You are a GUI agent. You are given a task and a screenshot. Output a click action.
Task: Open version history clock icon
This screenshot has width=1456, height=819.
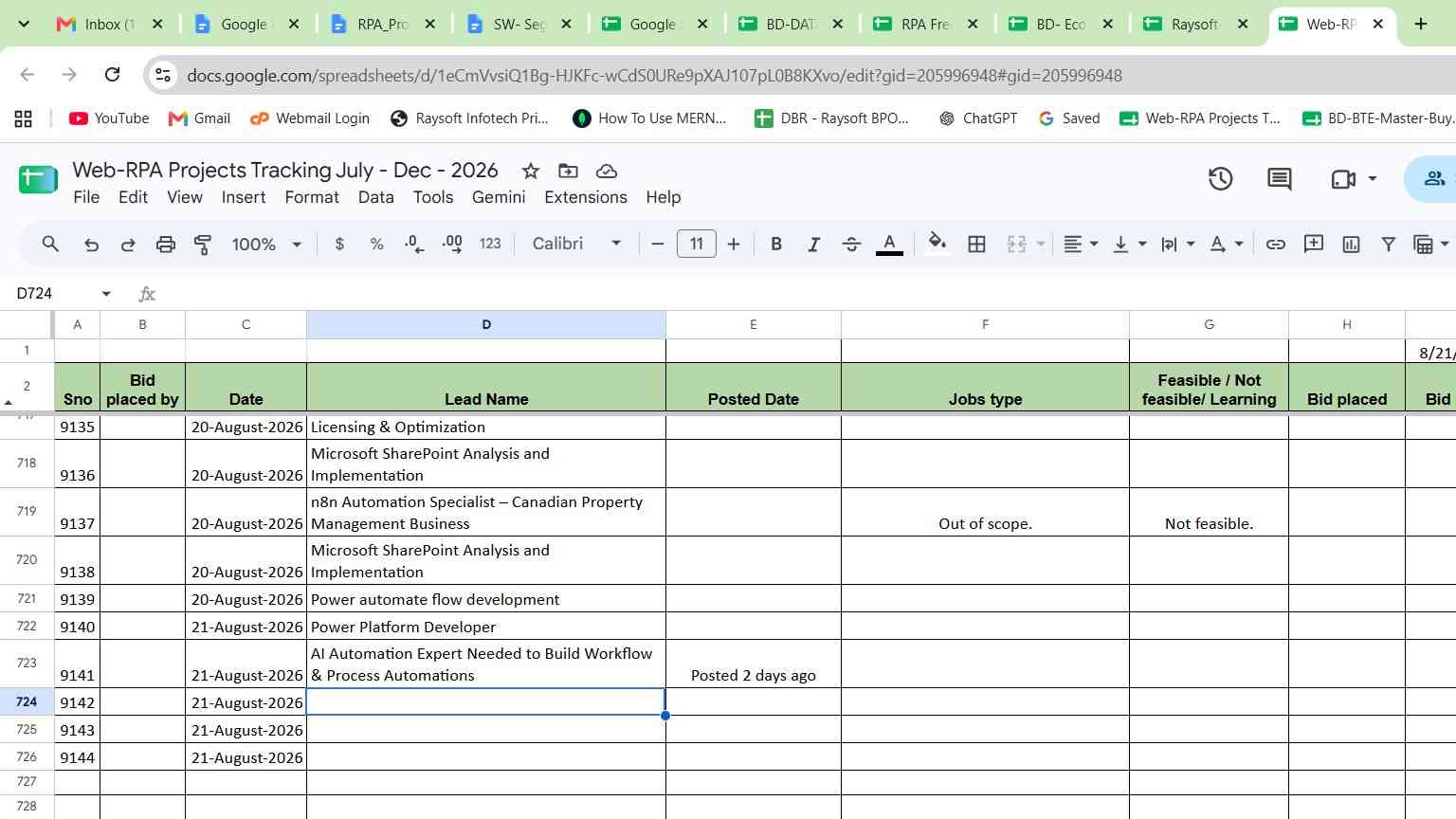coord(1220,179)
